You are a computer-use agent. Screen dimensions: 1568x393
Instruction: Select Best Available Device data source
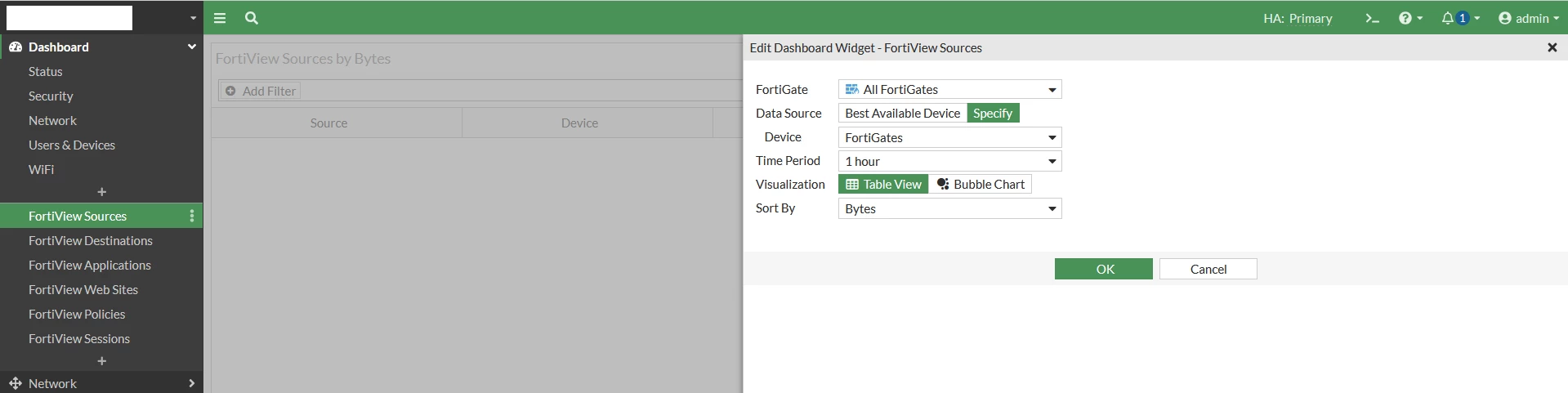902,114
